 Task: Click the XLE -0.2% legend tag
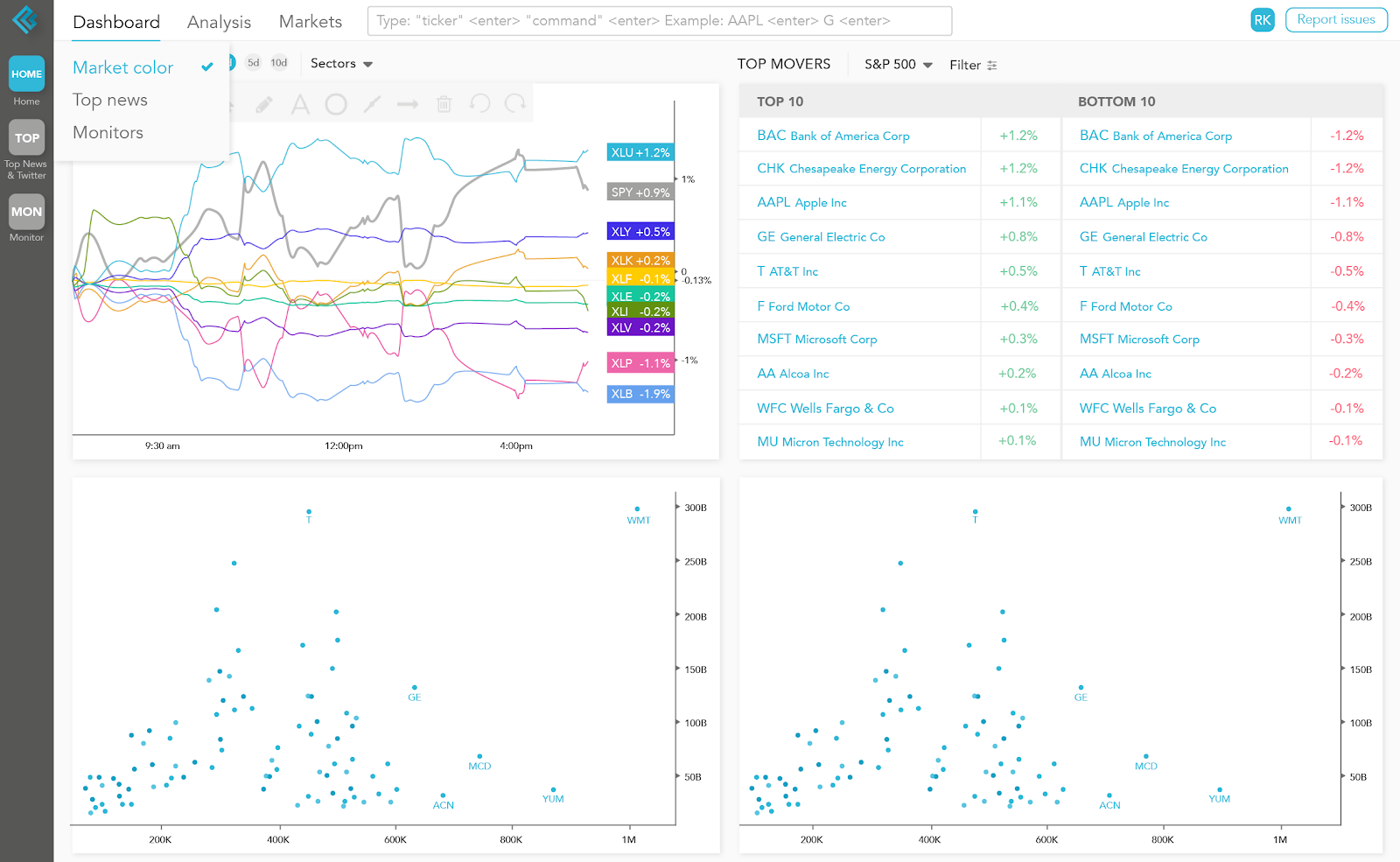coord(640,297)
